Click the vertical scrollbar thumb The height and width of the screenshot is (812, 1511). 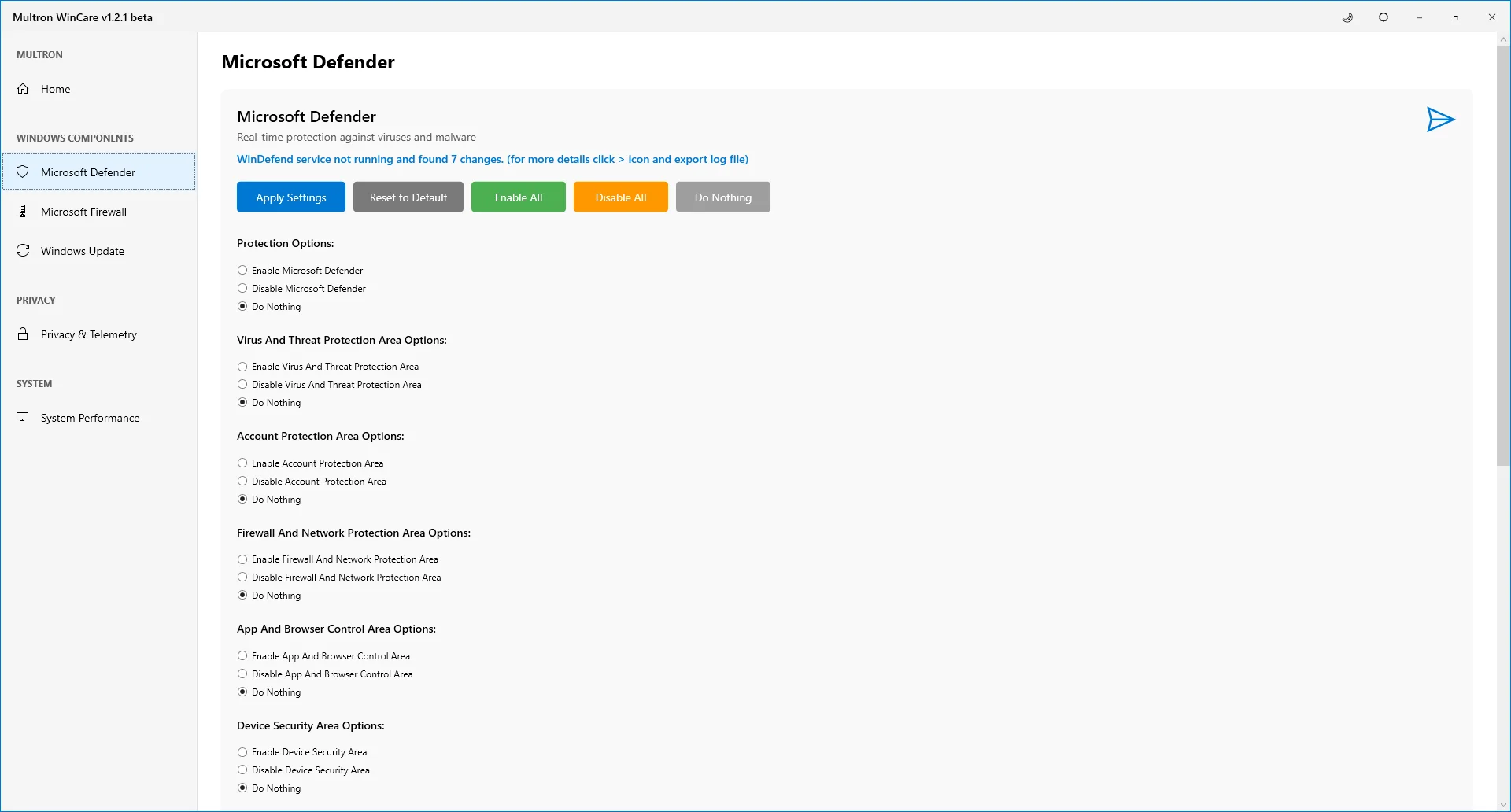coord(1503,256)
